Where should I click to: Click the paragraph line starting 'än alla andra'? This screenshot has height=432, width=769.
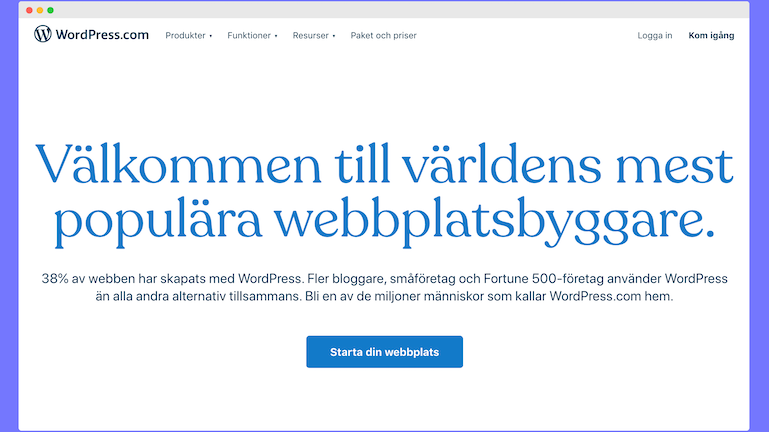click(x=384, y=299)
